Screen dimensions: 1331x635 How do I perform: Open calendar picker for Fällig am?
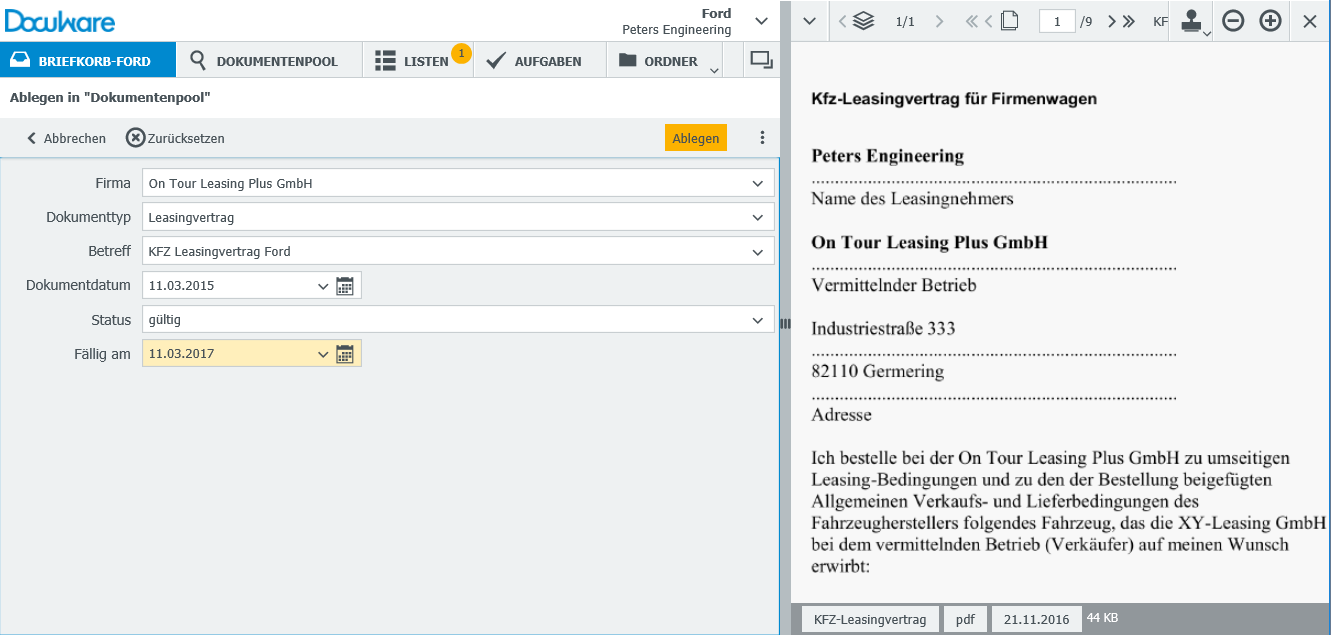coord(345,354)
